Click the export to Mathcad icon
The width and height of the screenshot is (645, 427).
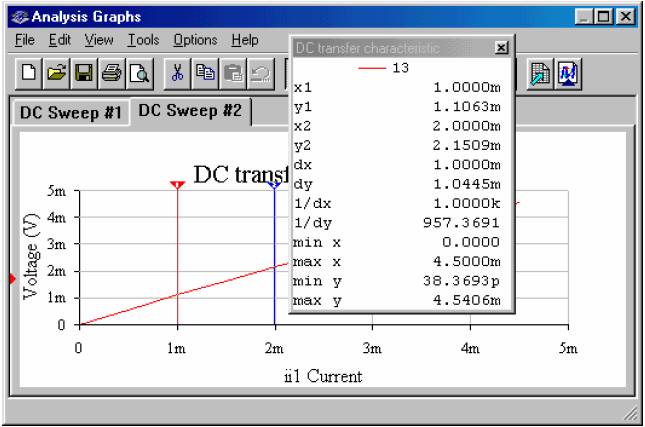568,74
